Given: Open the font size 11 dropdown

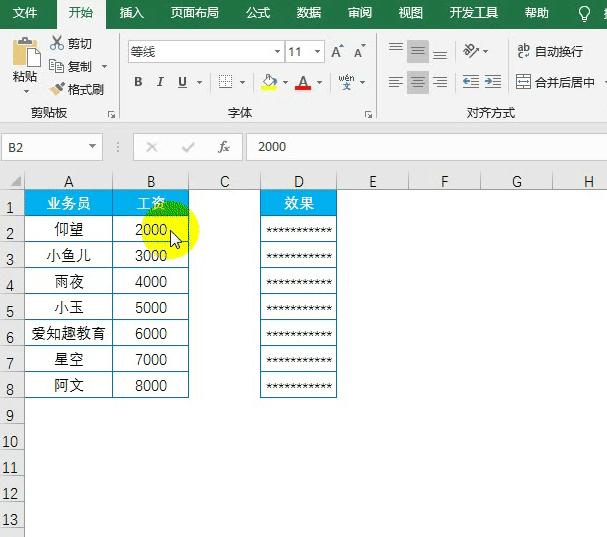Looking at the screenshot, I should point(317,51).
